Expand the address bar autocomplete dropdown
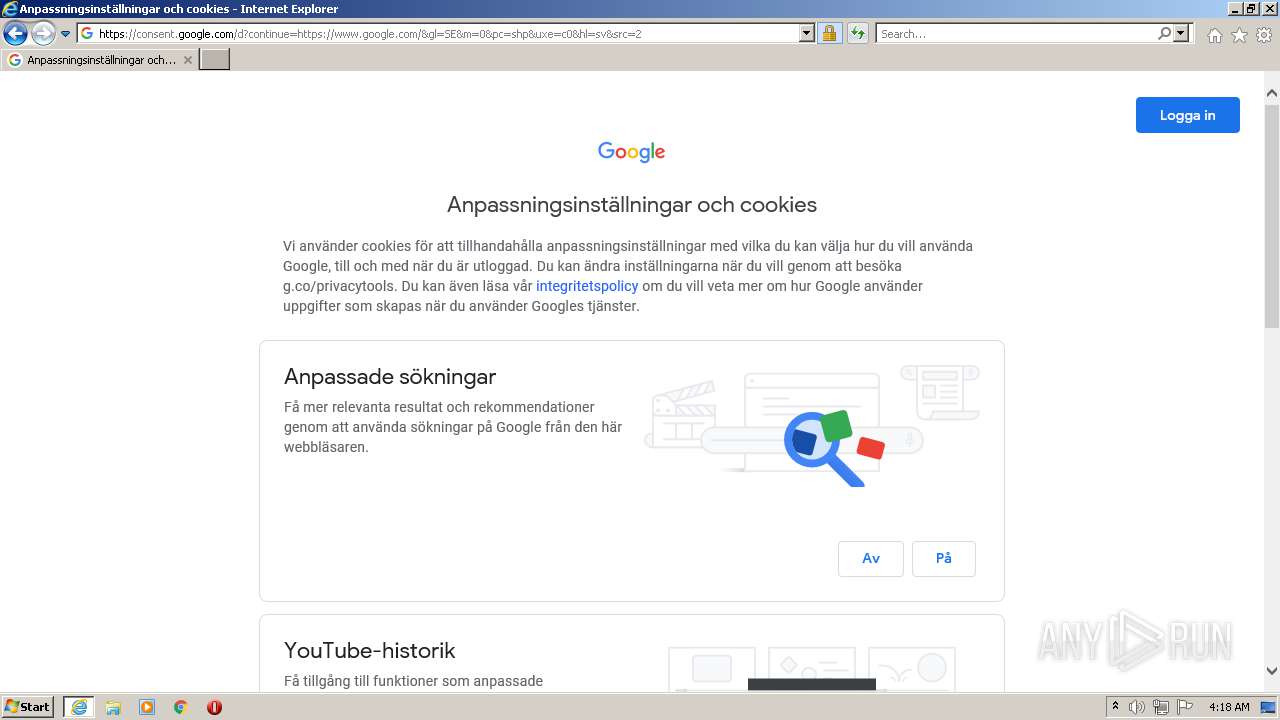The image size is (1280, 720). tap(807, 33)
